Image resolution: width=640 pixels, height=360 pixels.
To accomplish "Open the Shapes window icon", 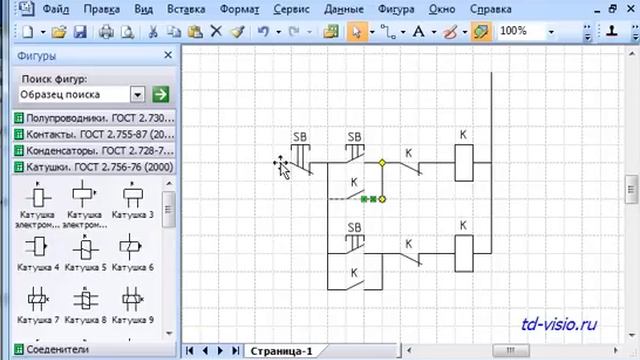I will tap(331, 31).
